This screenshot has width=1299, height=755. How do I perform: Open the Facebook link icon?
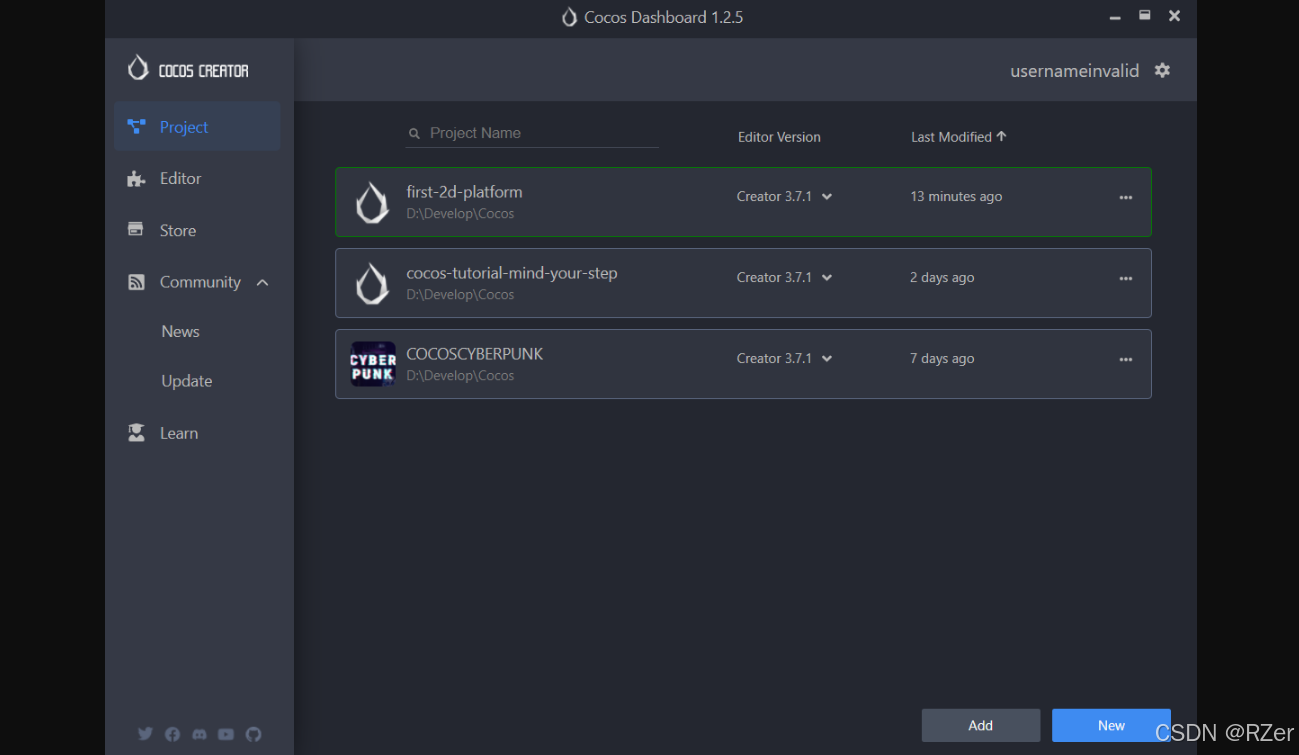coord(172,734)
